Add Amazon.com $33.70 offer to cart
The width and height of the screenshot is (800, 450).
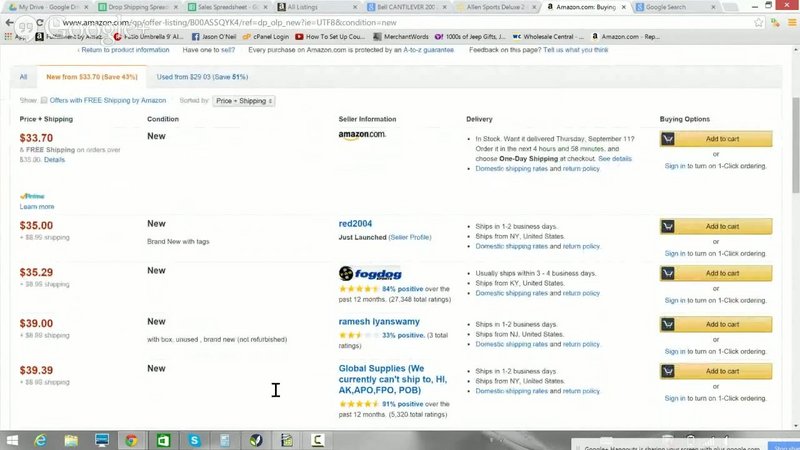click(716, 139)
